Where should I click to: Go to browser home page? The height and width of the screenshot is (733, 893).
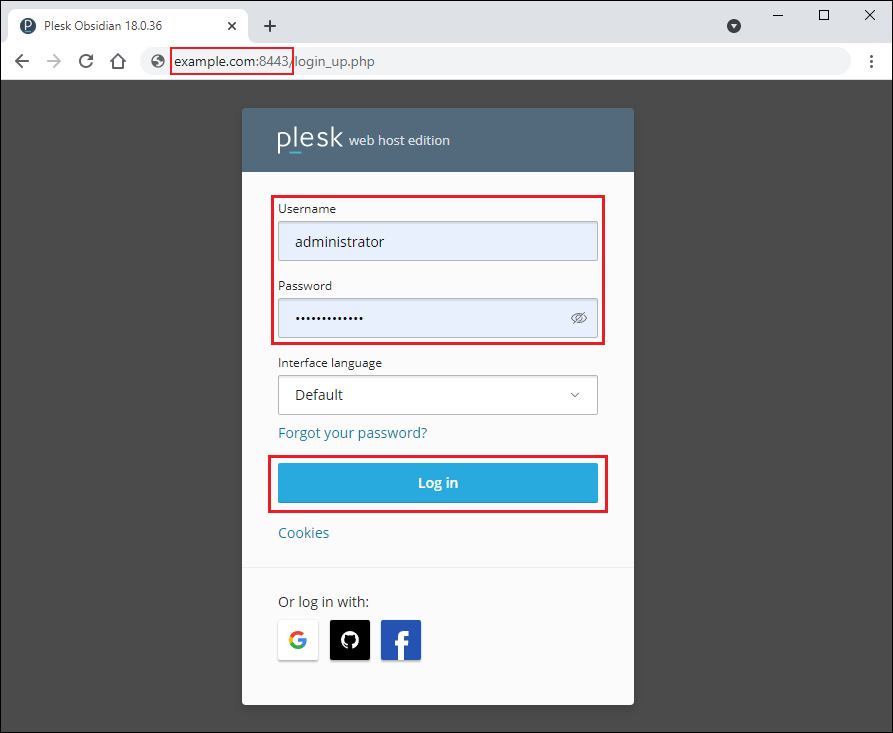point(118,62)
